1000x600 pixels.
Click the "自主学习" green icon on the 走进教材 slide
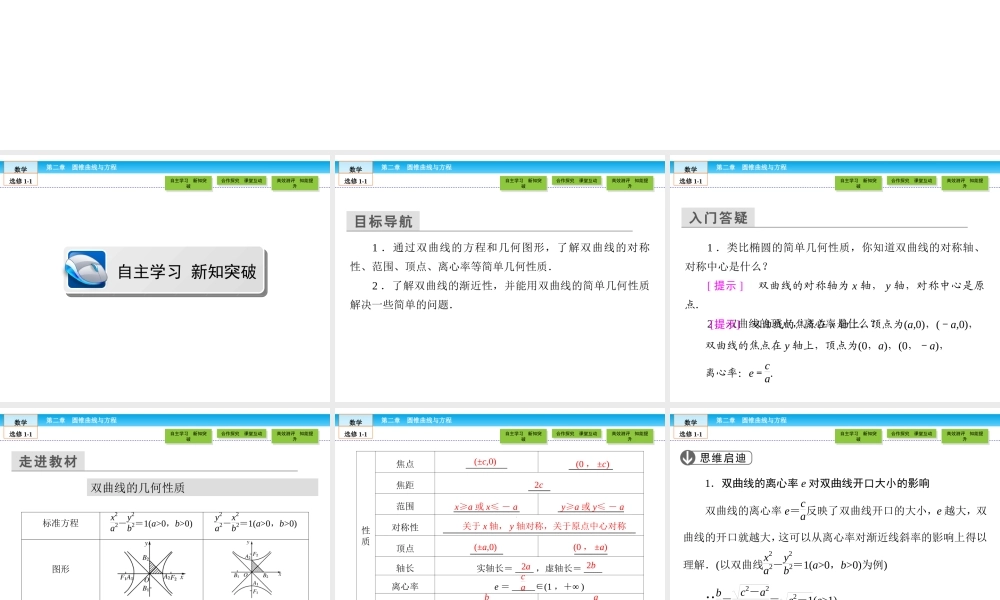(x=190, y=435)
